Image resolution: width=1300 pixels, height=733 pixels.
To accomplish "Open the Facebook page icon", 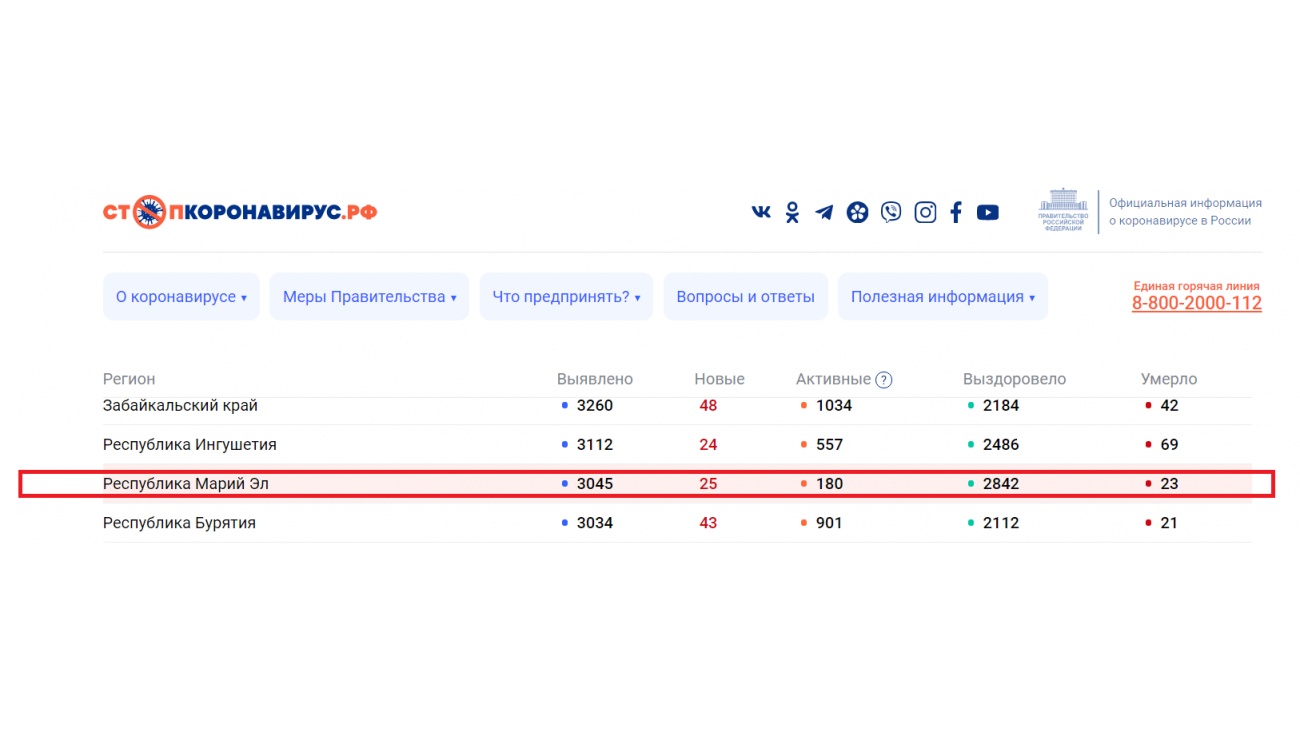I will click(956, 212).
